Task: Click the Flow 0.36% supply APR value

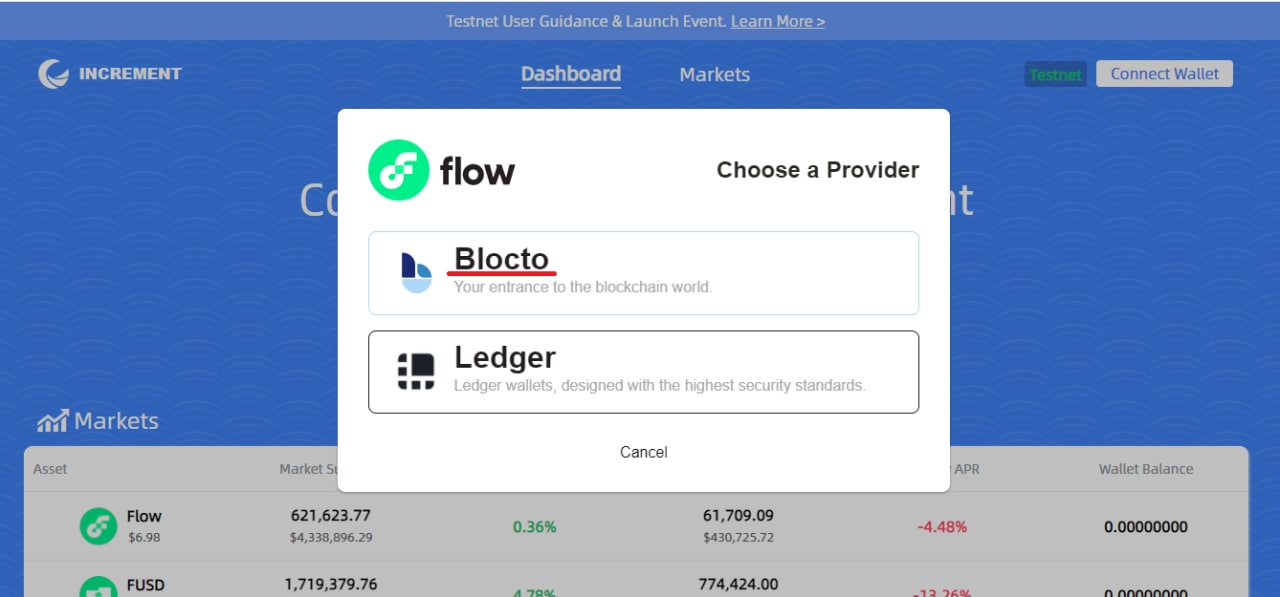Action: coord(534,526)
